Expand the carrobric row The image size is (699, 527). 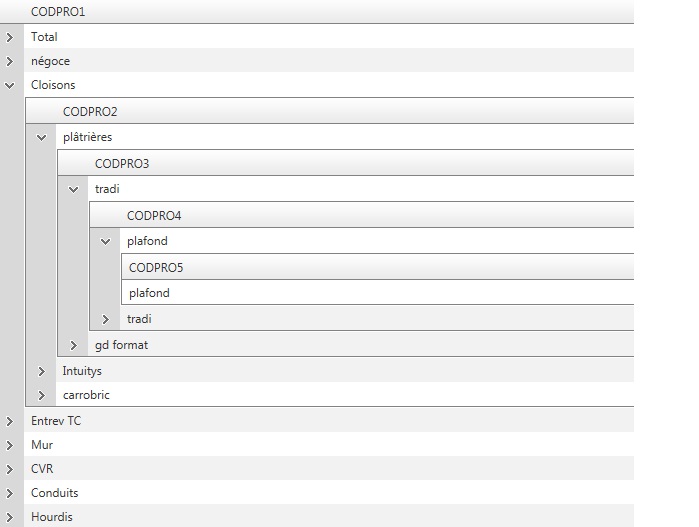[42, 395]
